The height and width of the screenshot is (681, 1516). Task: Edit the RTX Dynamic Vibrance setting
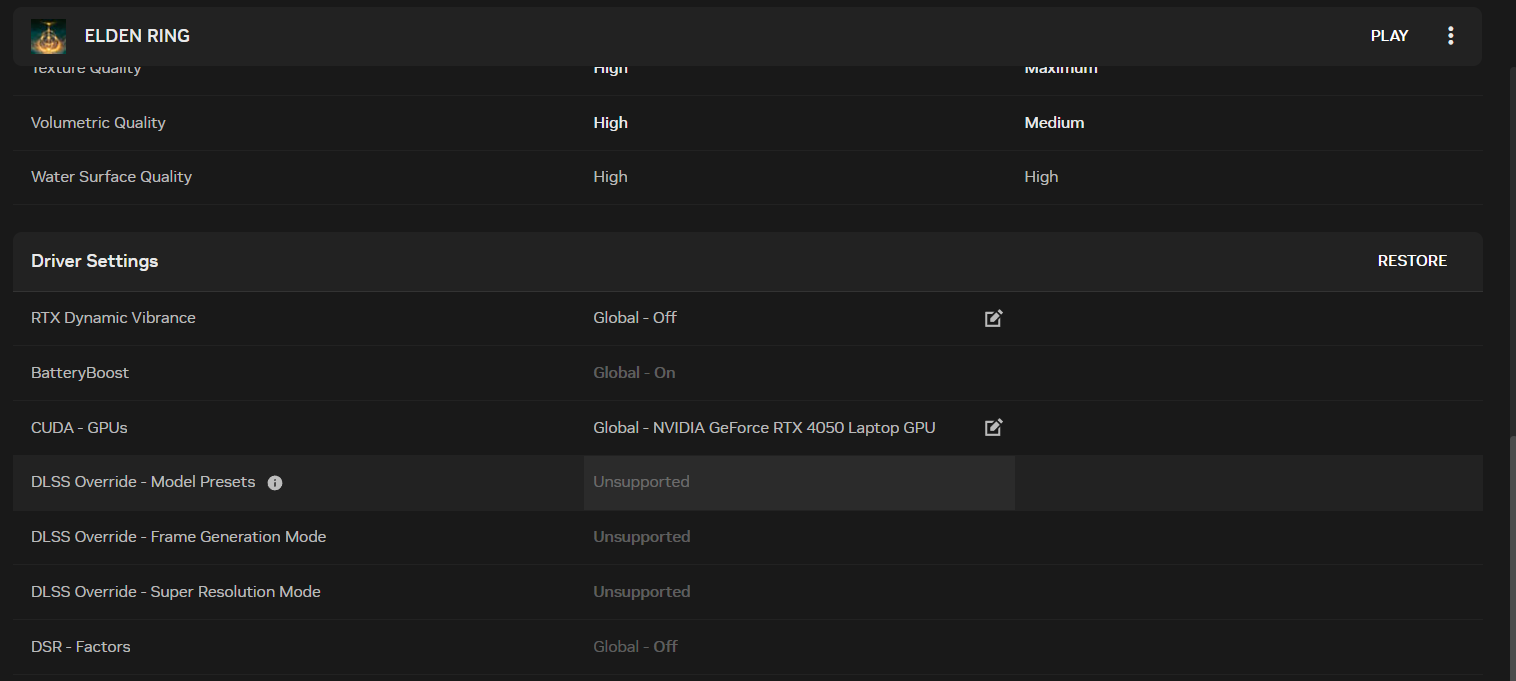(993, 318)
